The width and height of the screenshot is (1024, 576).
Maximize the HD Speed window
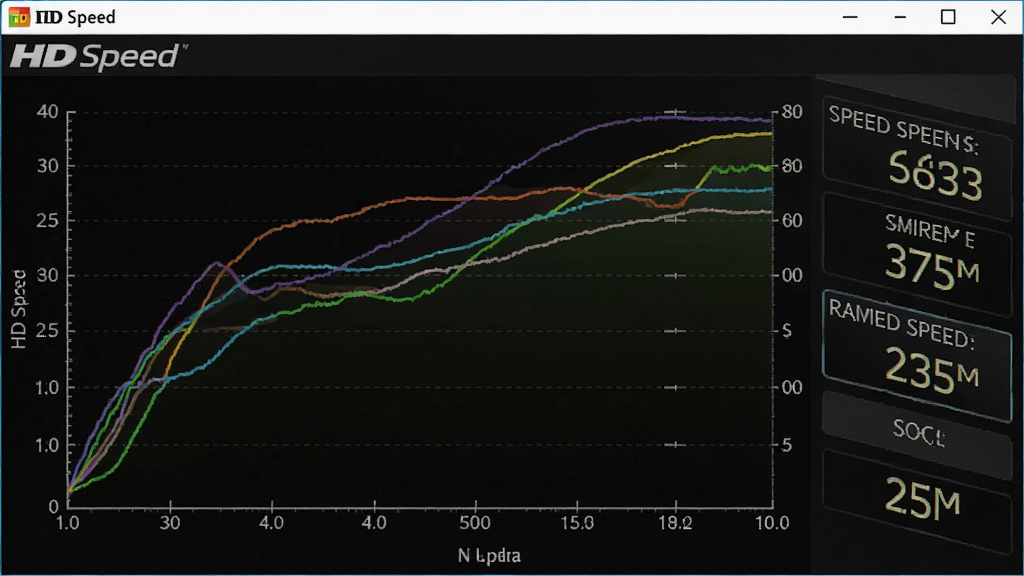(948, 17)
